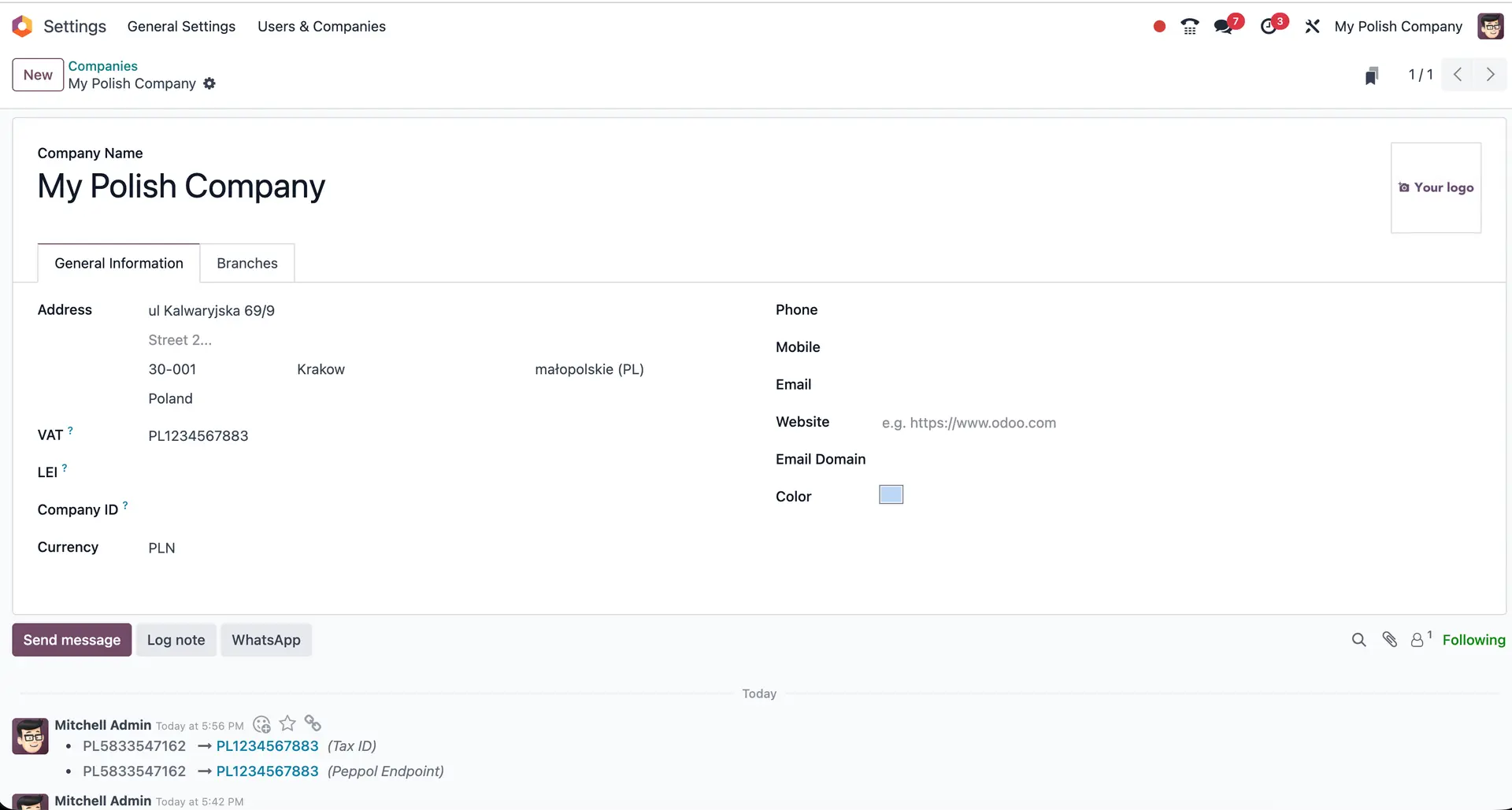
Task: Star Mitchell Admin's message
Action: (x=287, y=723)
